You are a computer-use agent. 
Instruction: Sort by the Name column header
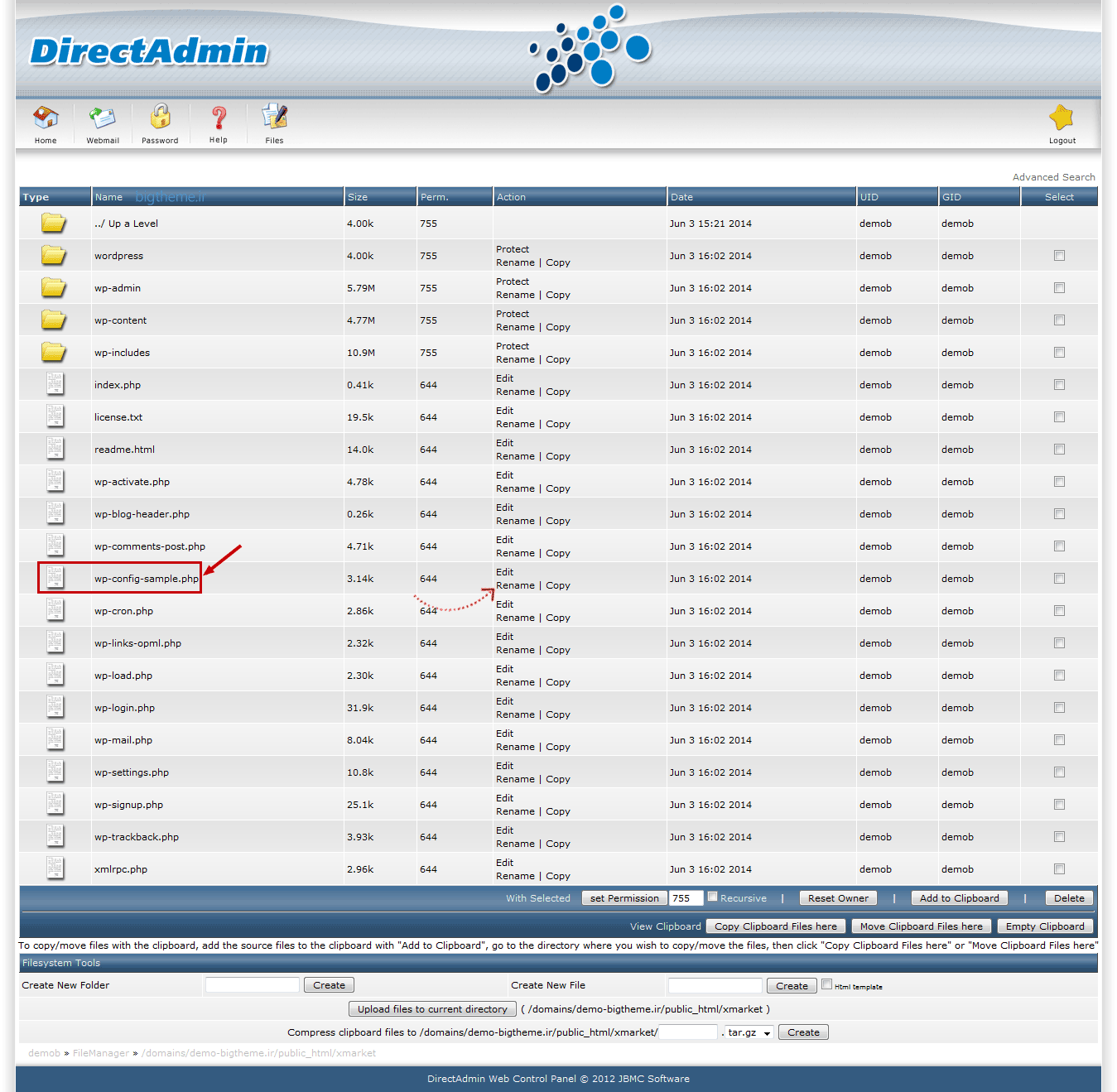108,197
